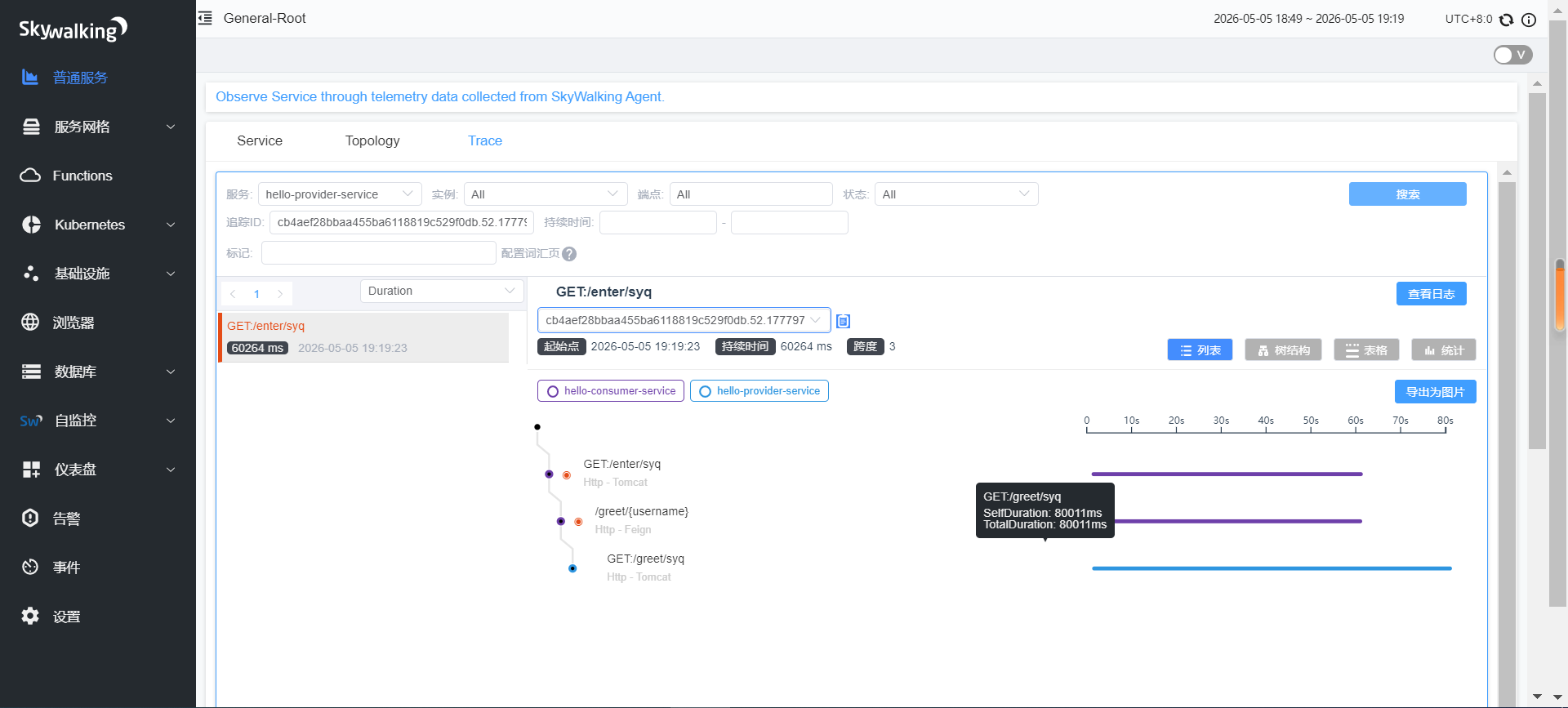This screenshot has height=708, width=1568.
Task: Toggle the hello-consumer-service legend
Action: click(x=611, y=391)
